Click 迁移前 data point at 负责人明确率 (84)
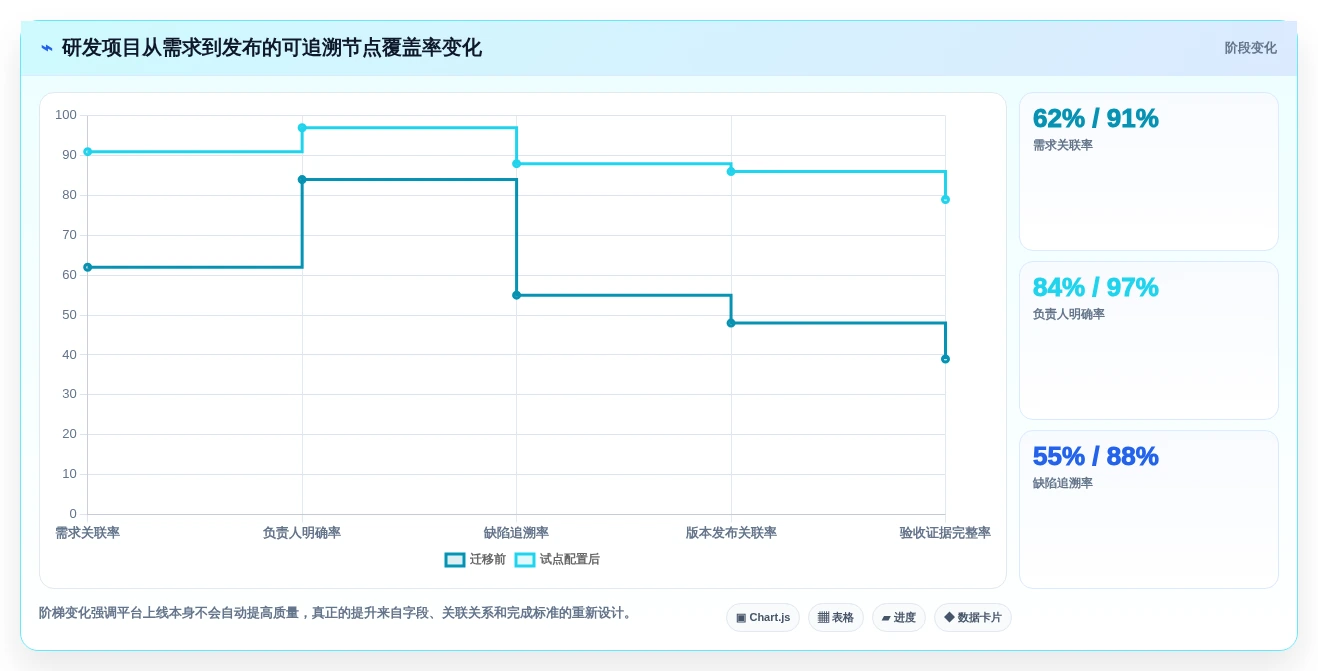 [x=302, y=180]
